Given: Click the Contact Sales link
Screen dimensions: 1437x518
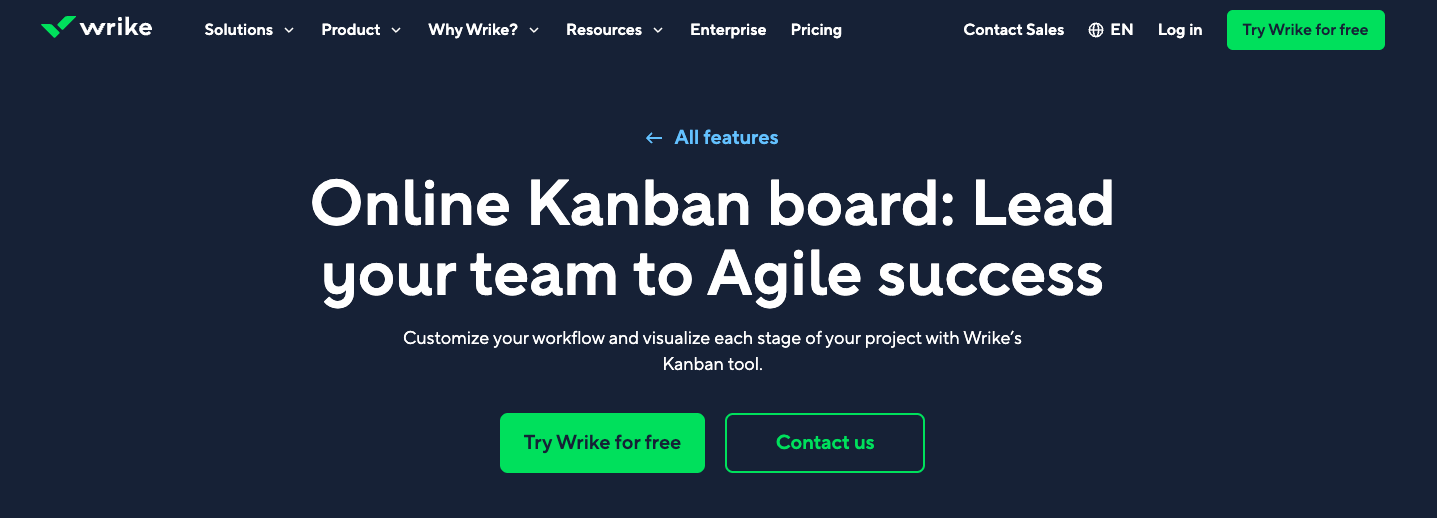Looking at the screenshot, I should pyautogui.click(x=1014, y=30).
